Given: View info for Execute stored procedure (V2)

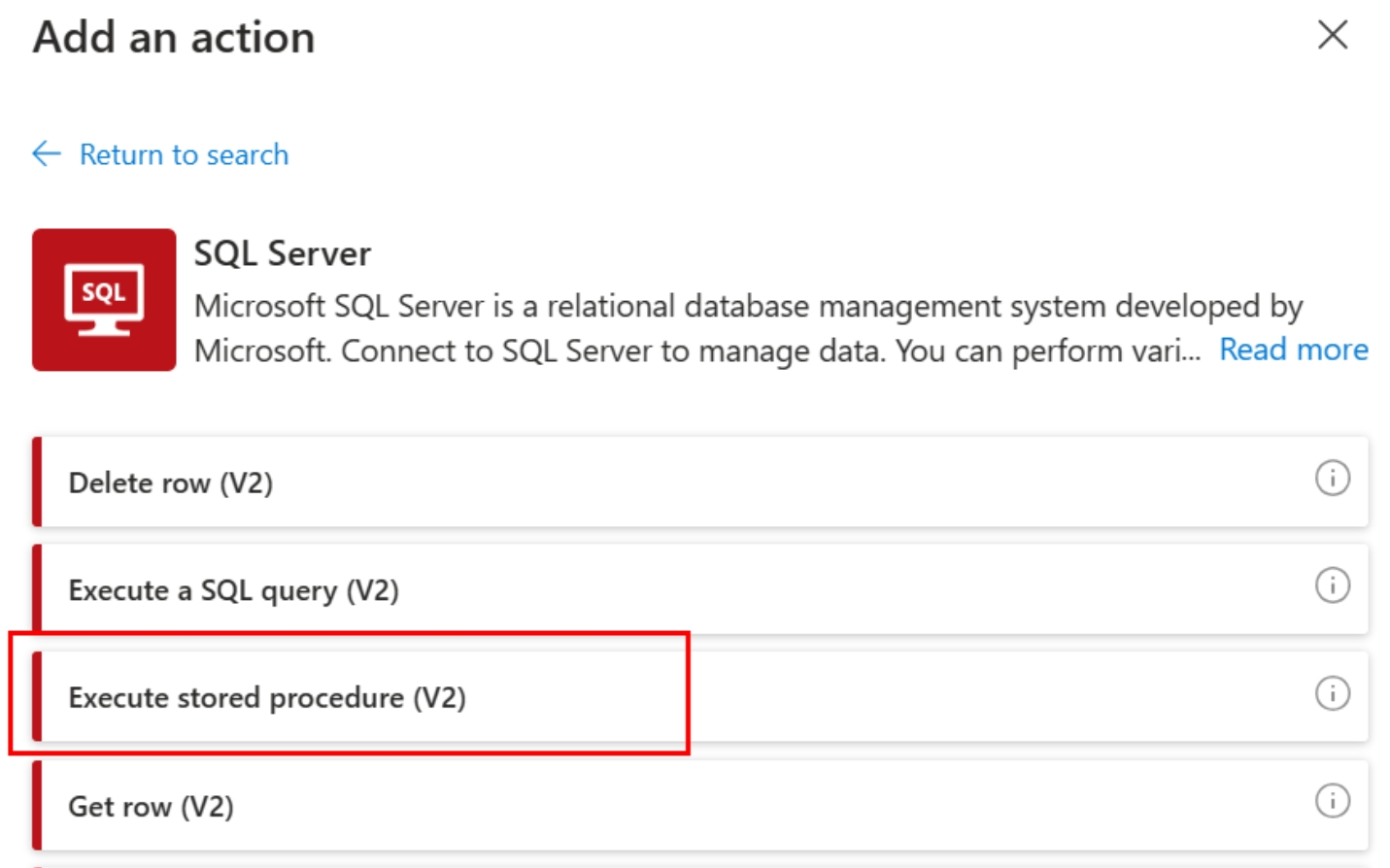Looking at the screenshot, I should pos(1333,693).
